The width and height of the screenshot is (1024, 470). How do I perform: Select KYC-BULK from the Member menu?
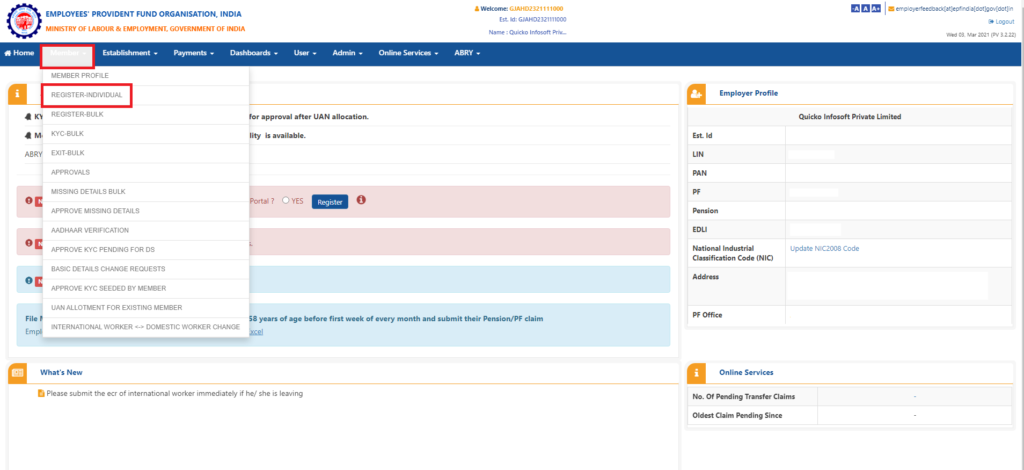click(146, 134)
